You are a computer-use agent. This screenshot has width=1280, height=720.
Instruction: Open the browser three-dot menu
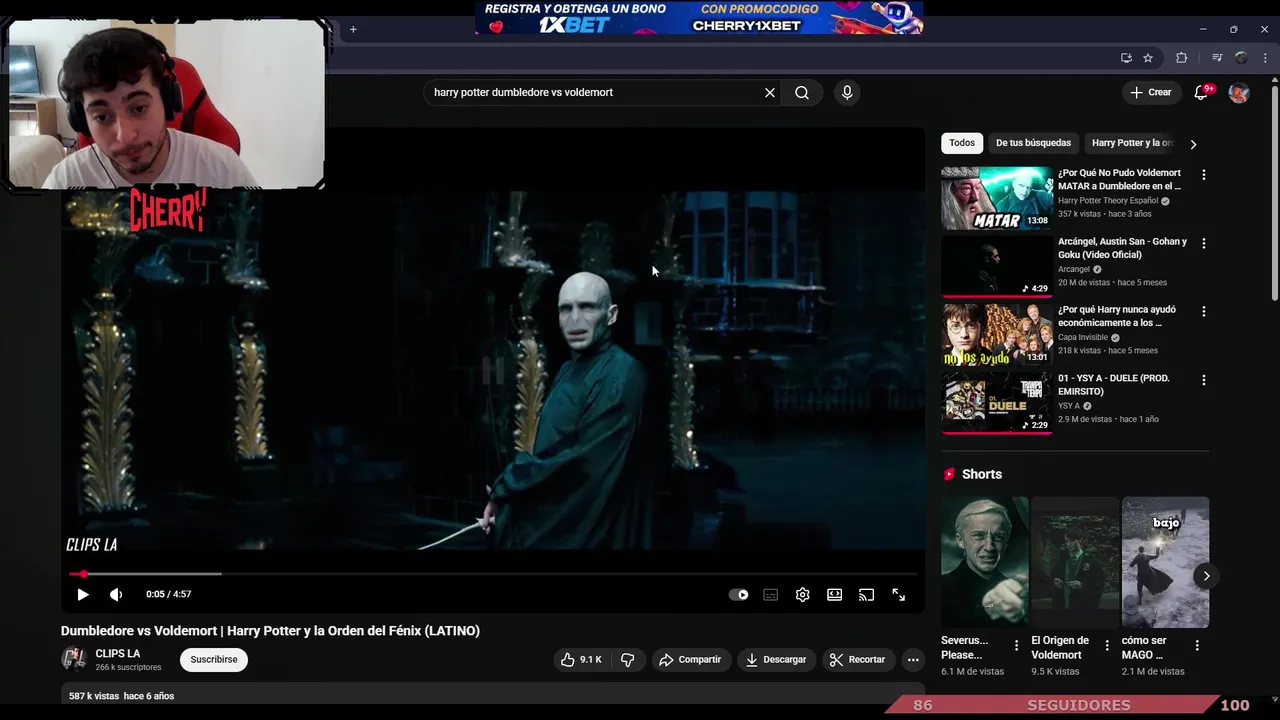(1265, 58)
